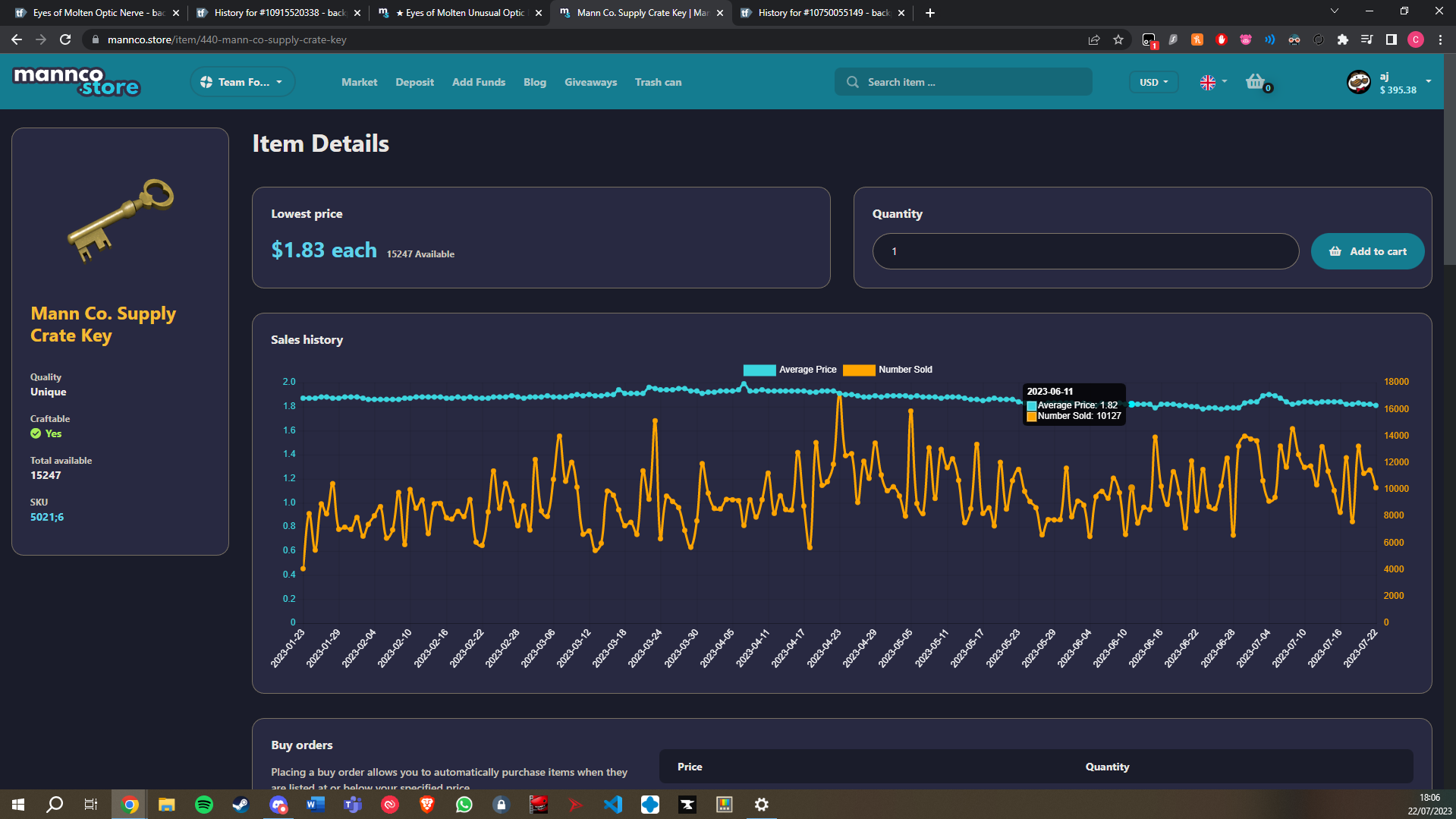This screenshot has width=1456, height=819.
Task: Open Steam from the taskbar
Action: coord(241,805)
